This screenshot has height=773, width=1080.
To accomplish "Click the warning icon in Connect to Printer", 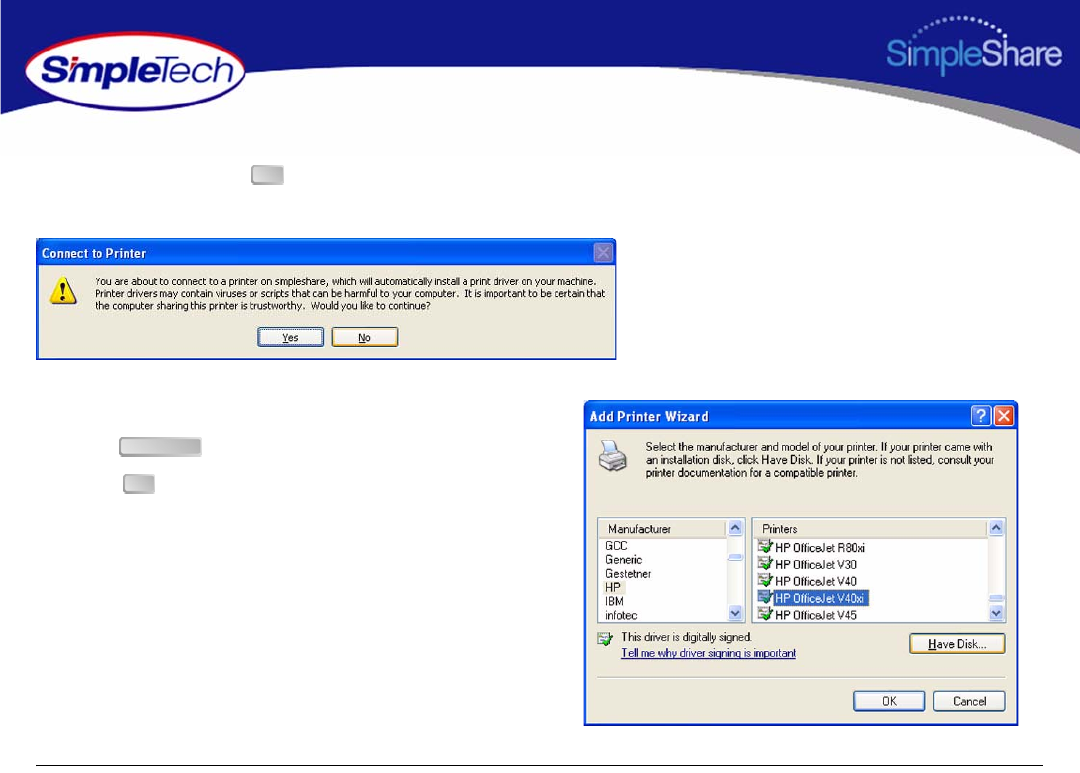I will 63,291.
